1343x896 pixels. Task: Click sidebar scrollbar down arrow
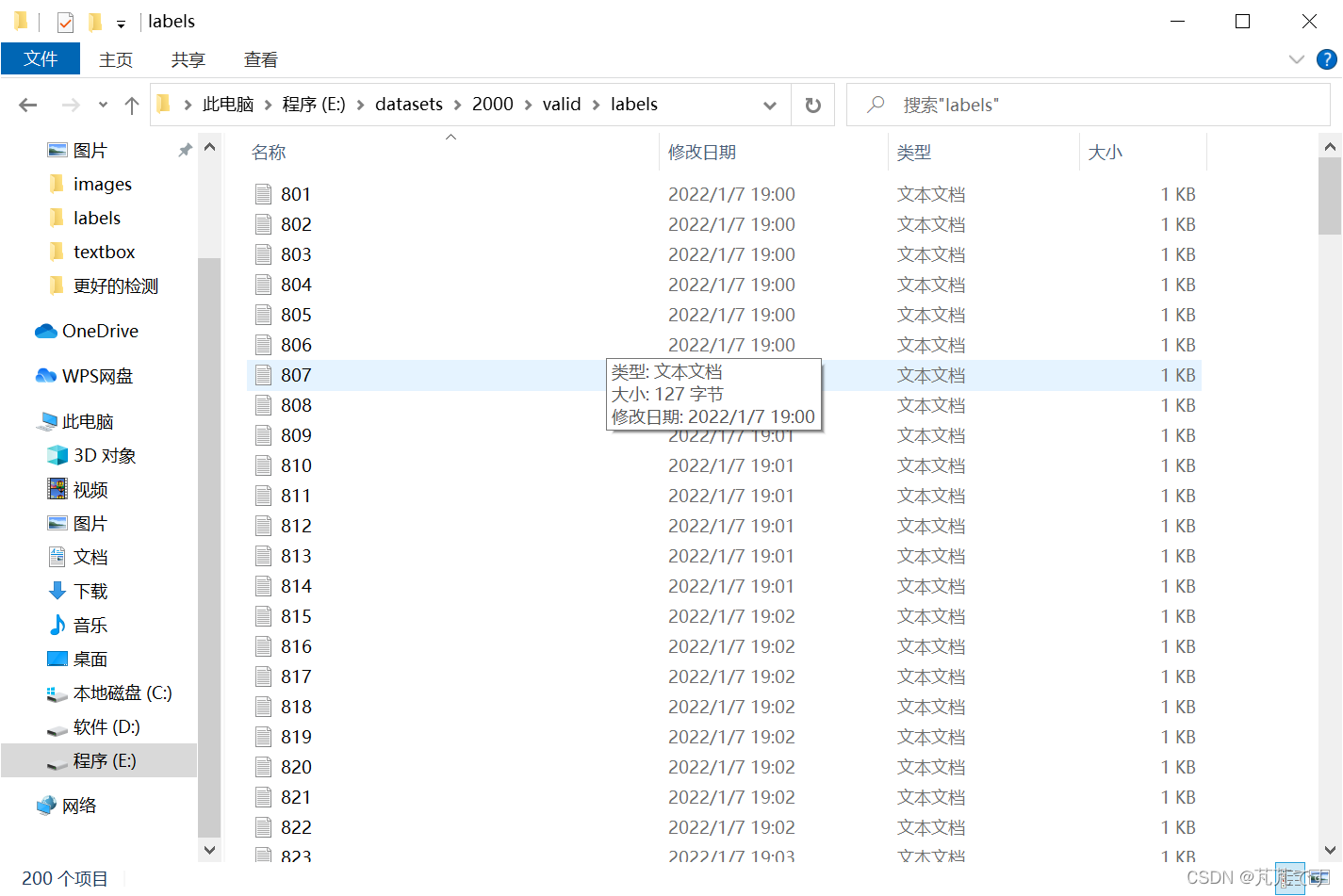[x=209, y=850]
